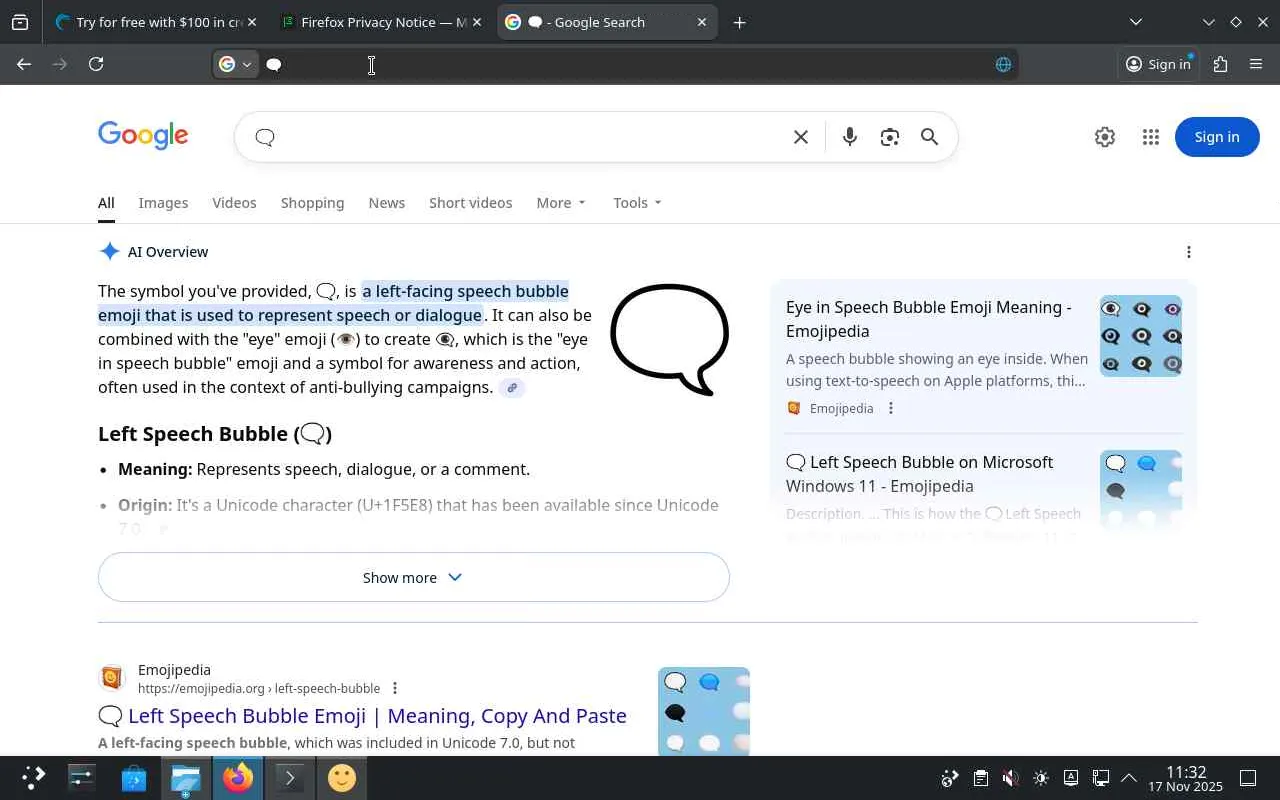Image resolution: width=1280 pixels, height=800 pixels.
Task: Click the Emojipedia site favicon in the result
Action: 112,678
